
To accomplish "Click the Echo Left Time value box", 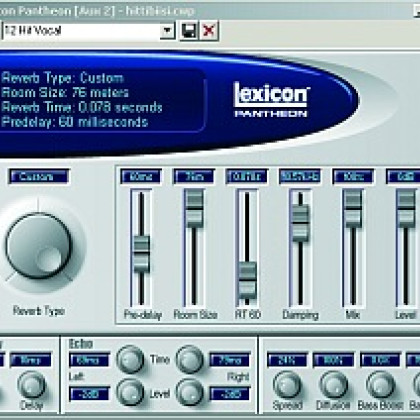I will (89, 360).
